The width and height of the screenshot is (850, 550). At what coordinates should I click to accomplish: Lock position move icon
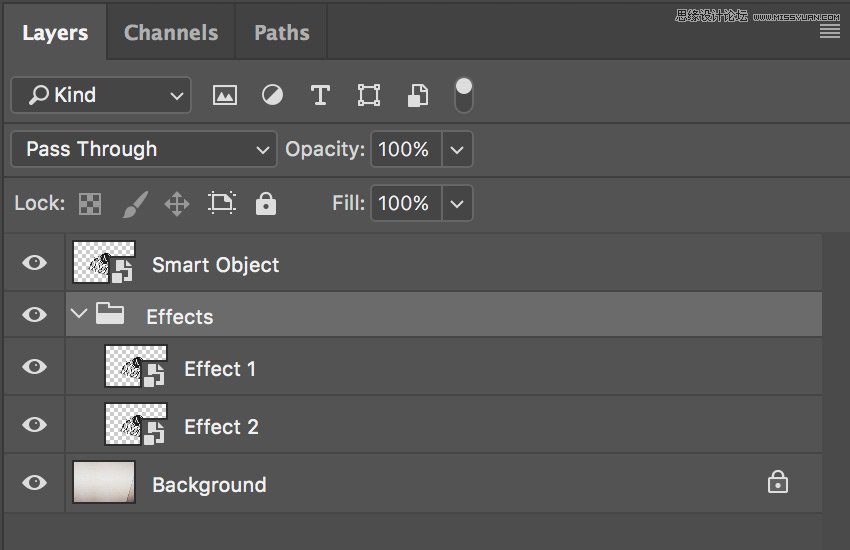177,204
